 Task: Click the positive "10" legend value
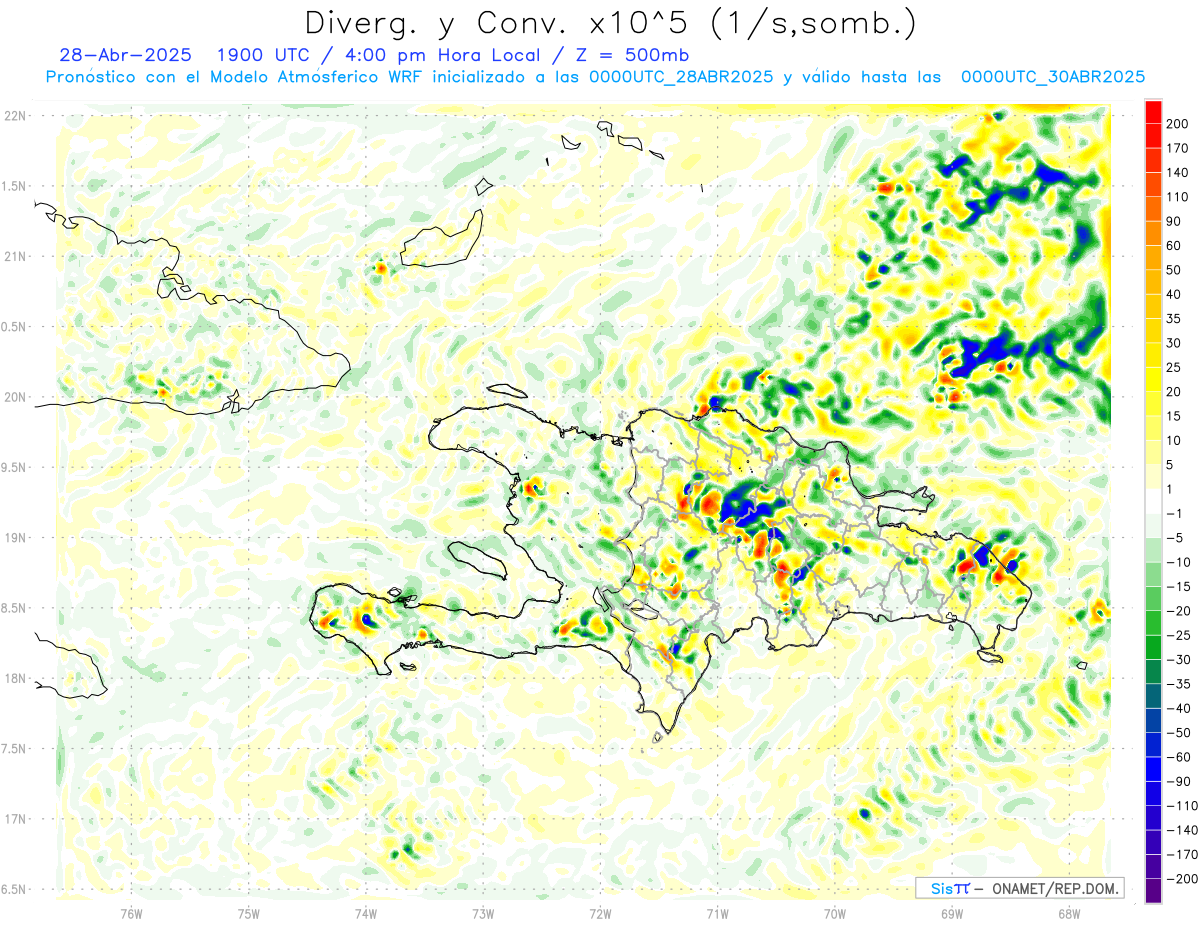(x=1174, y=441)
